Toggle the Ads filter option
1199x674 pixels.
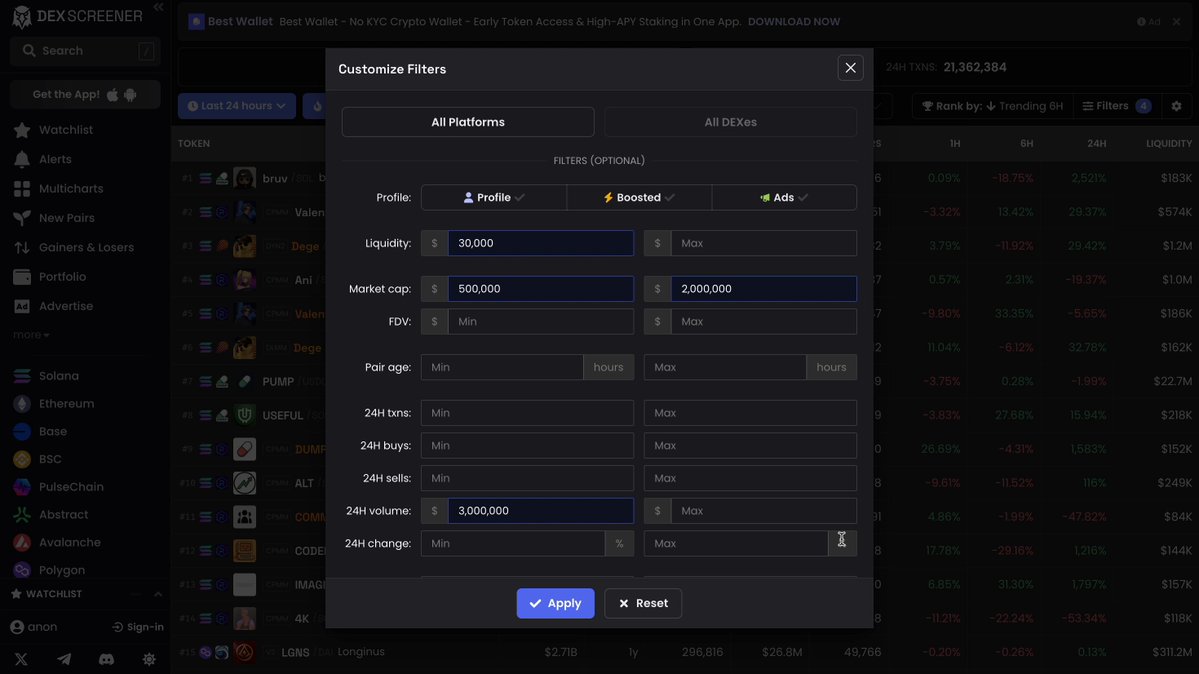785,197
